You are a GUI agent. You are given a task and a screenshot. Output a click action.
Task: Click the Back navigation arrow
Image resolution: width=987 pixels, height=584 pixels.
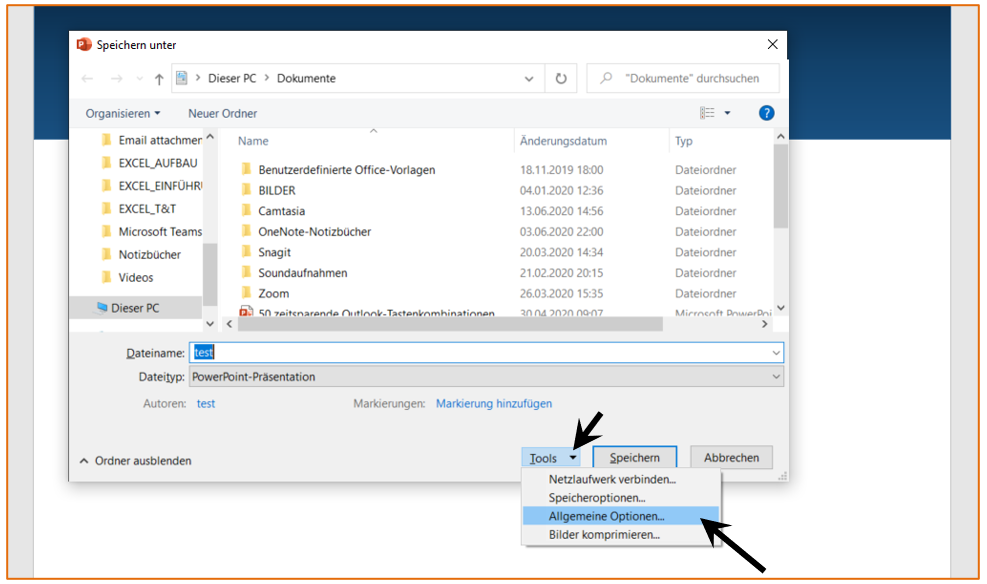(87, 79)
